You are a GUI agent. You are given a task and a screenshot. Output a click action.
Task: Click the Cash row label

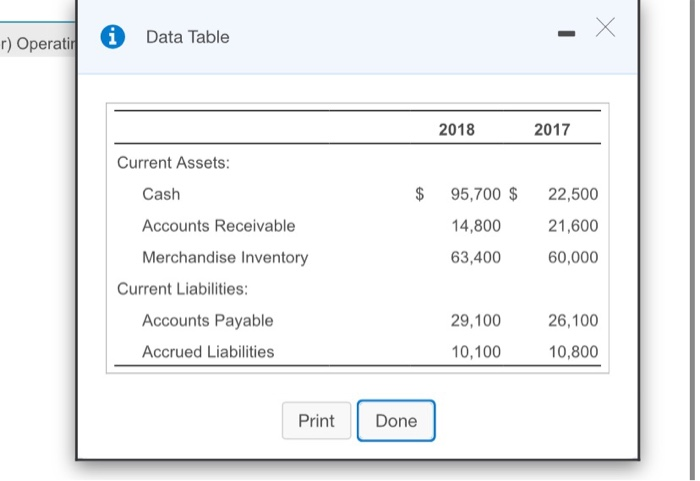(x=161, y=194)
